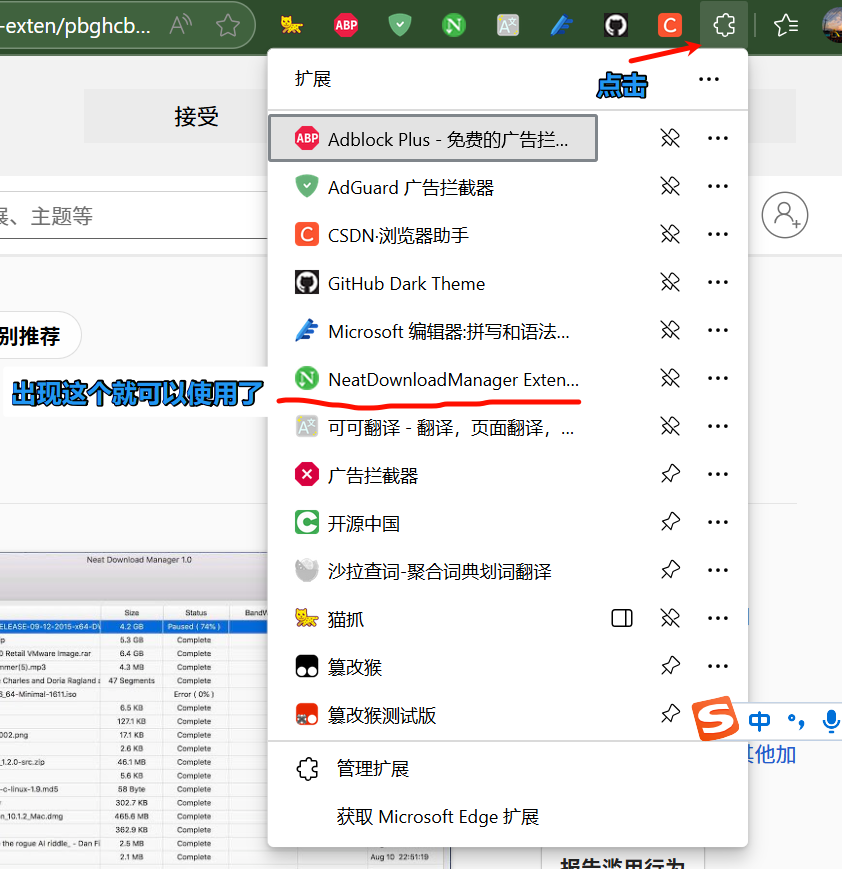Select 篡改猴测试版 extension entry
The width and height of the screenshot is (842, 869).
[433, 715]
